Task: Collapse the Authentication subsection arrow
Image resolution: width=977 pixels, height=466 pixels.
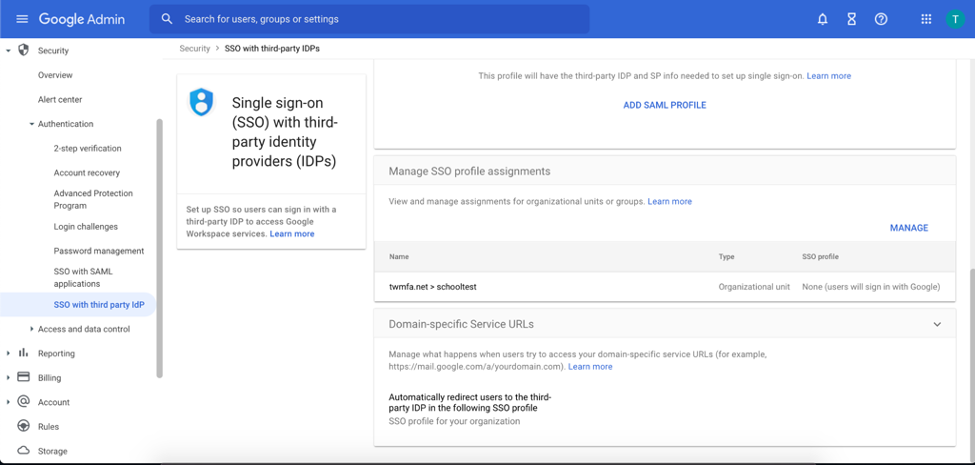Action: click(32, 124)
